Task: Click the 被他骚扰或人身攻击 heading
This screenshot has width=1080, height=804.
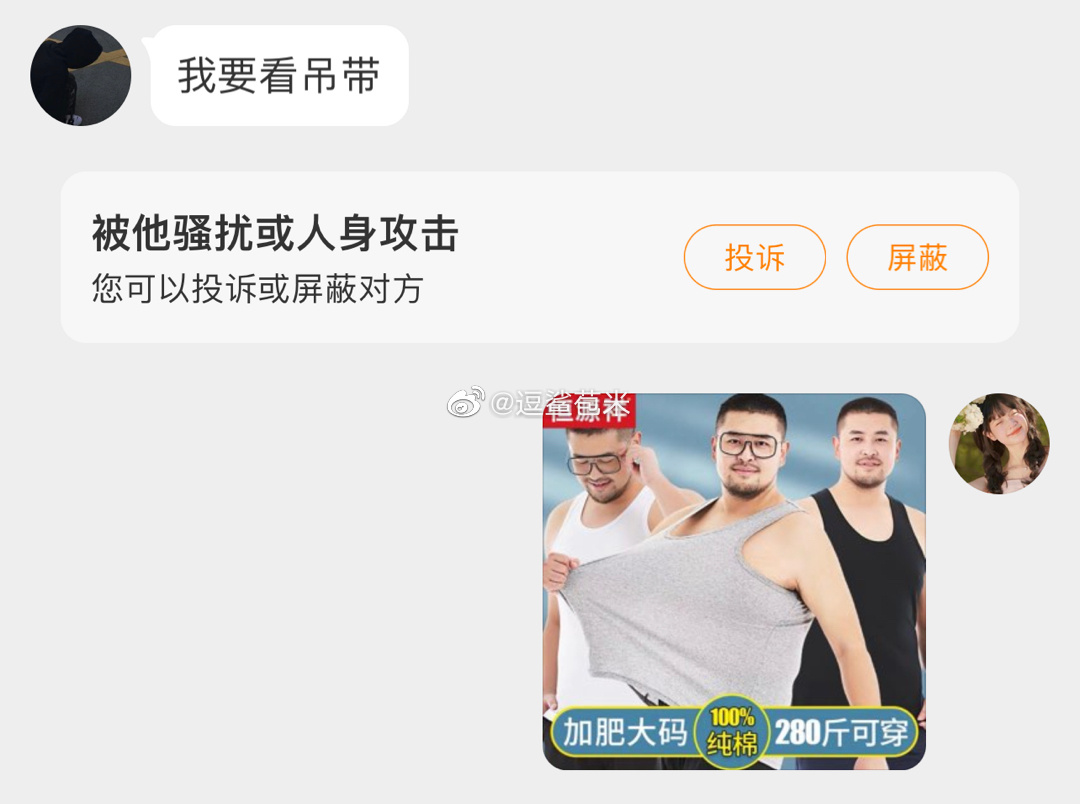Action: click(275, 233)
